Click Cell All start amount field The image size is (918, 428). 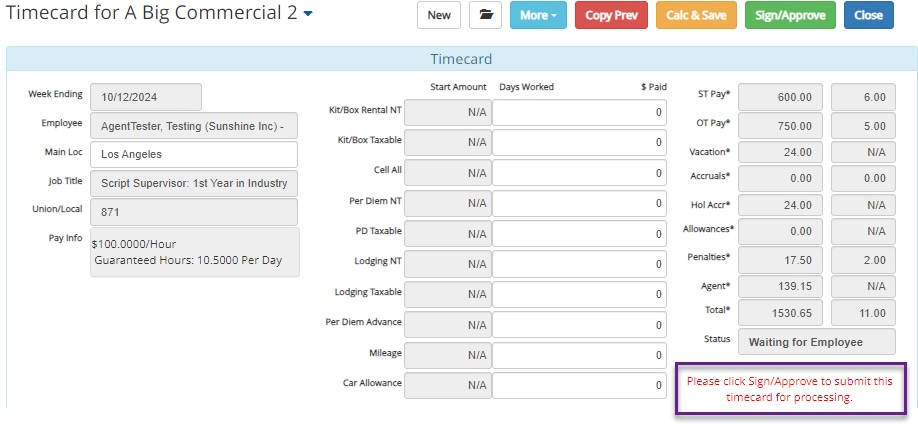click(x=448, y=173)
